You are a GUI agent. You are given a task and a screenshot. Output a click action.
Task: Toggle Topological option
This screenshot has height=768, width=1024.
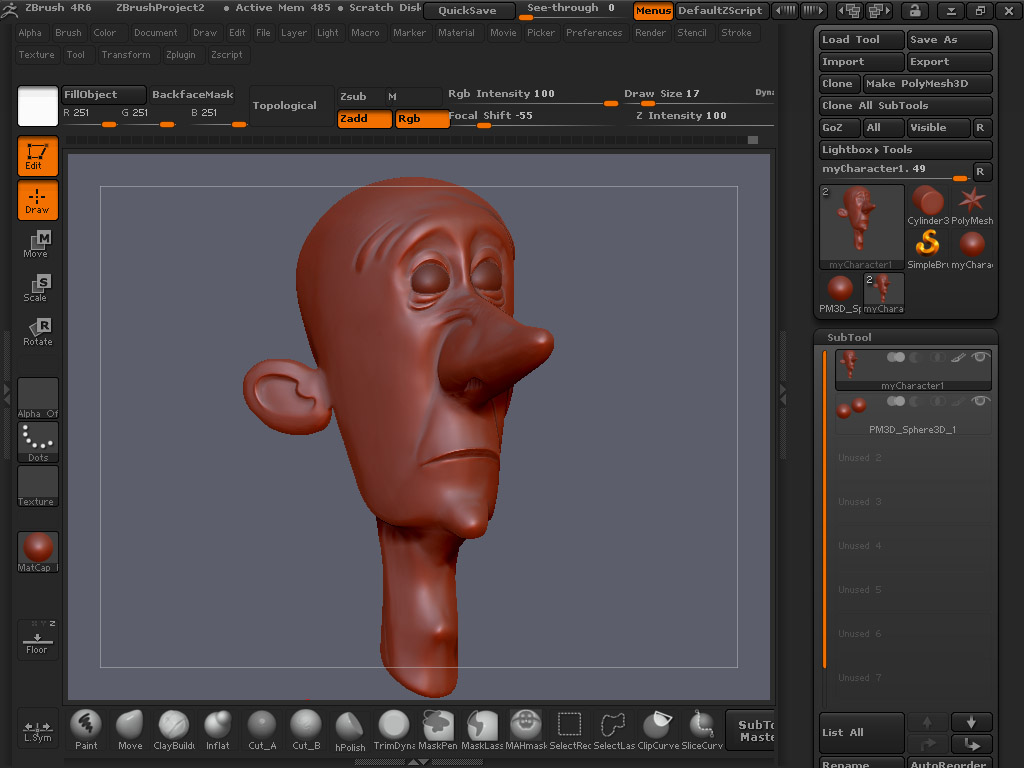(x=291, y=106)
